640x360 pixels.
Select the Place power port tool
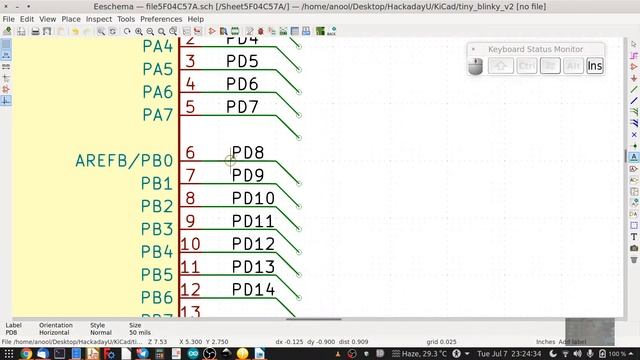(x=634, y=78)
